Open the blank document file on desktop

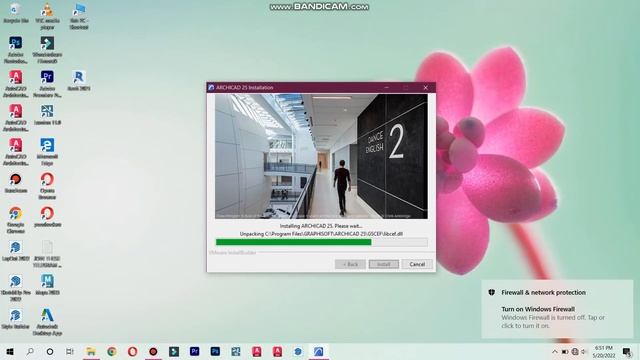47,254
